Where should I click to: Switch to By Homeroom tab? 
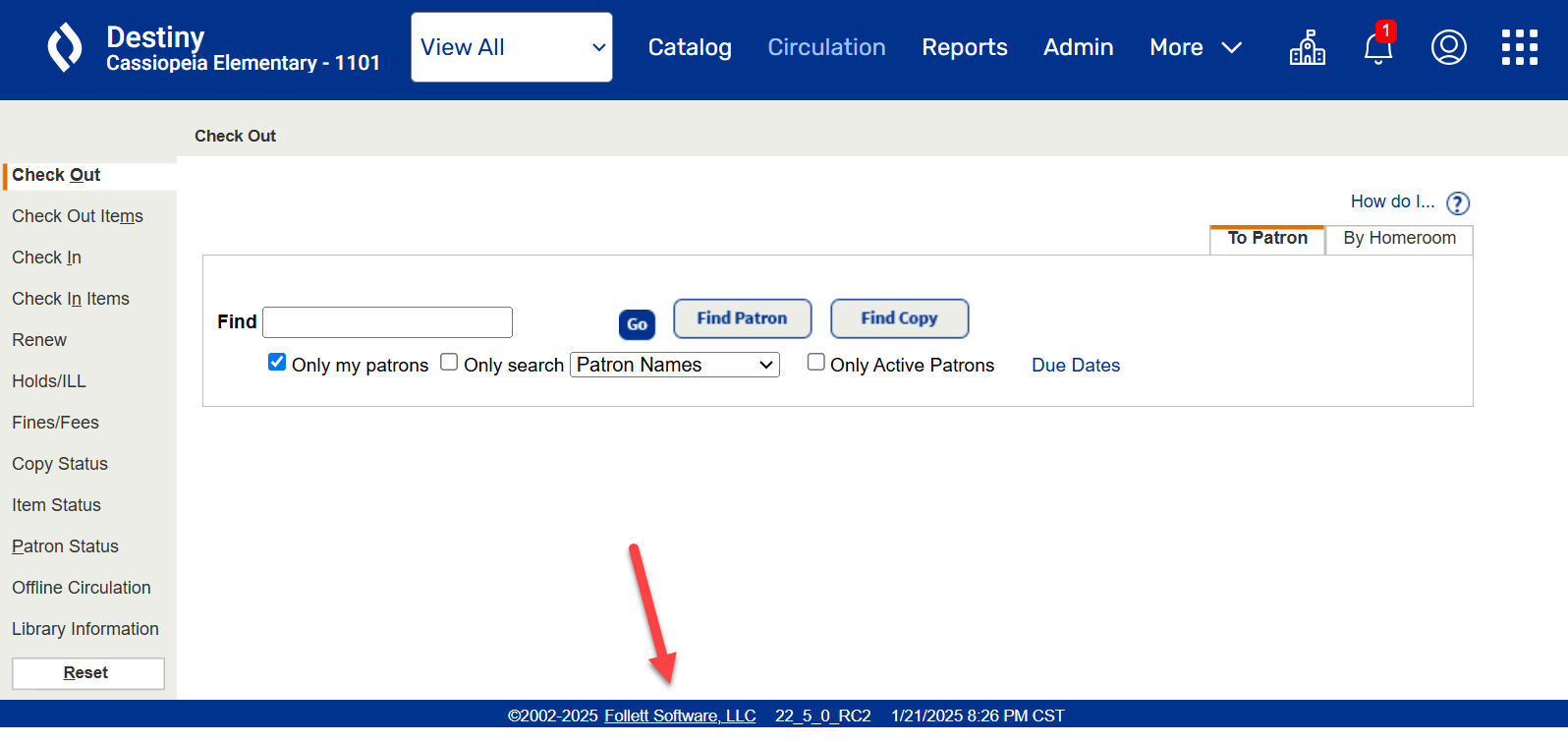coord(1399,239)
